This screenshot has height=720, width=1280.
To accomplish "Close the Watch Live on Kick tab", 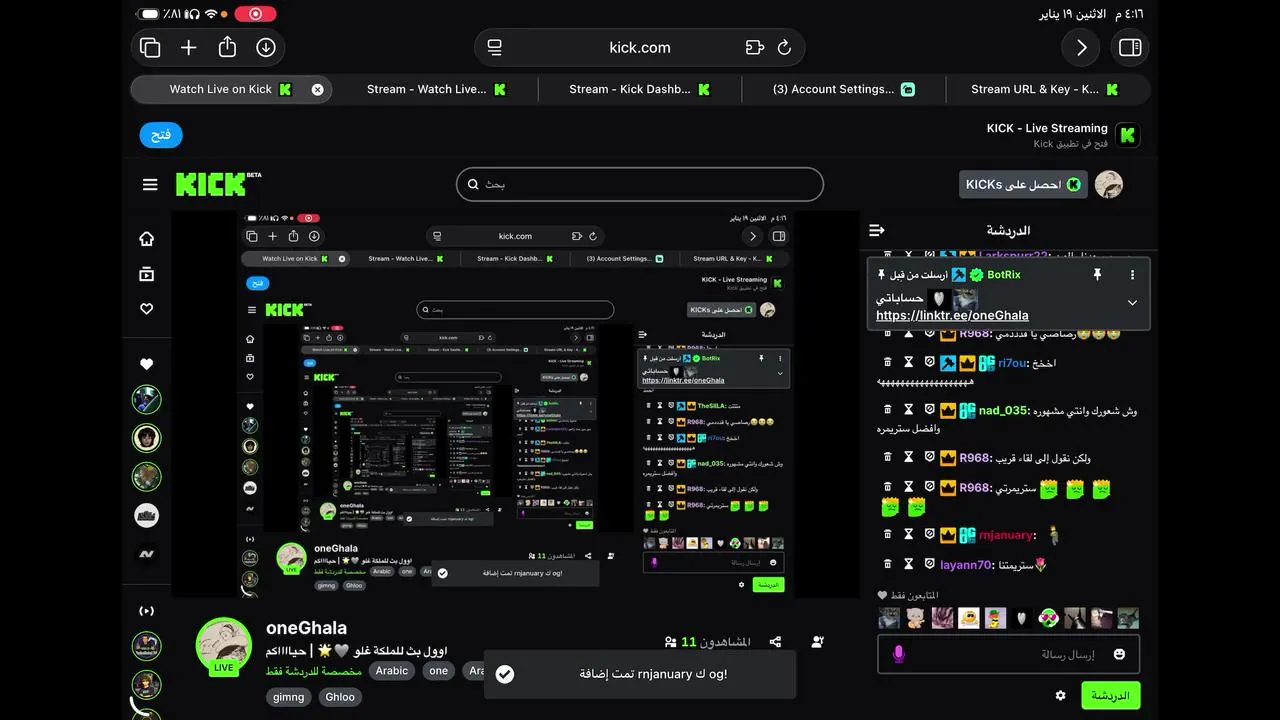I will [317, 89].
